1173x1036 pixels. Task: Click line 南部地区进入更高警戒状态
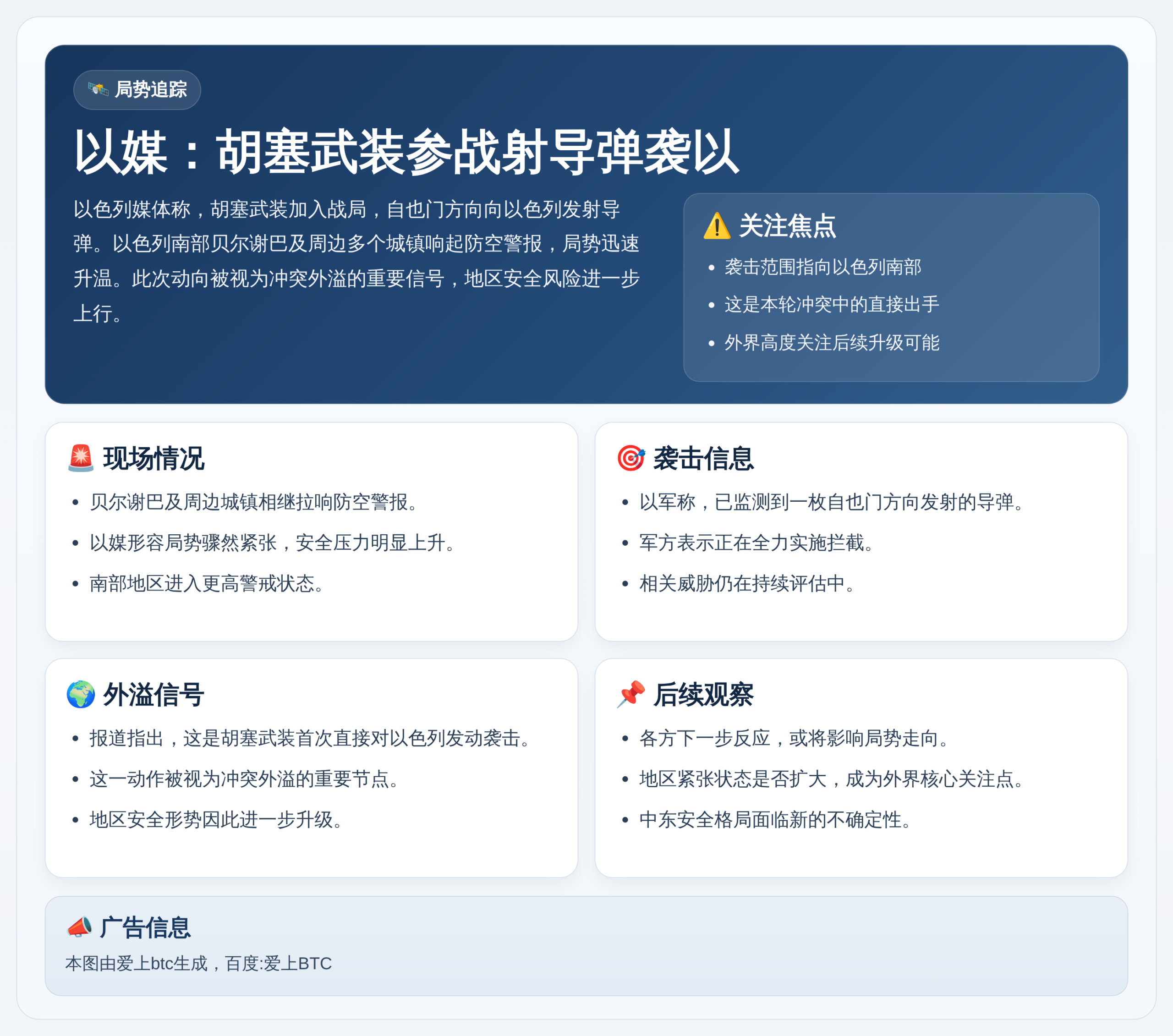pyautogui.click(x=207, y=584)
